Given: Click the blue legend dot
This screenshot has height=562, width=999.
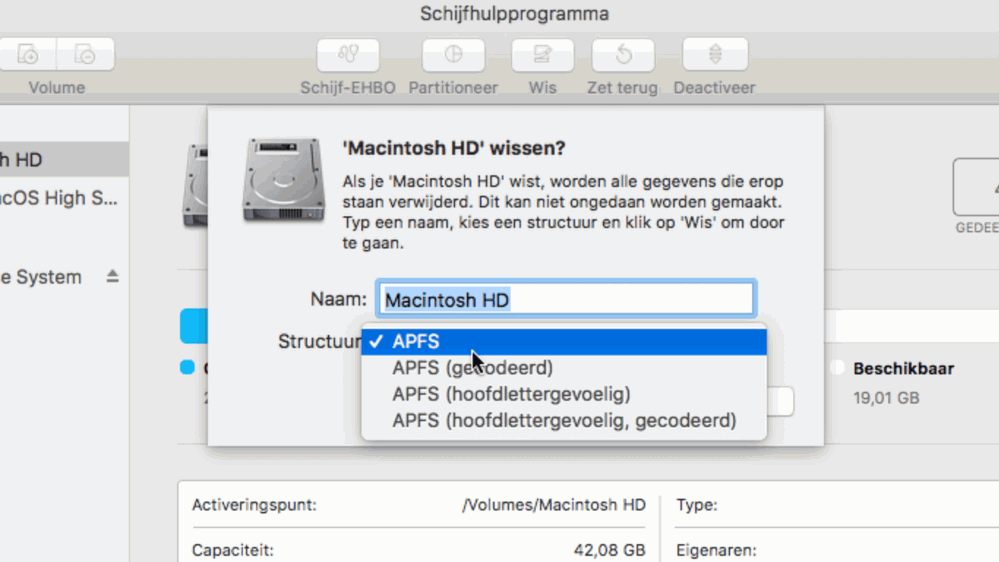Looking at the screenshot, I should tap(187, 368).
